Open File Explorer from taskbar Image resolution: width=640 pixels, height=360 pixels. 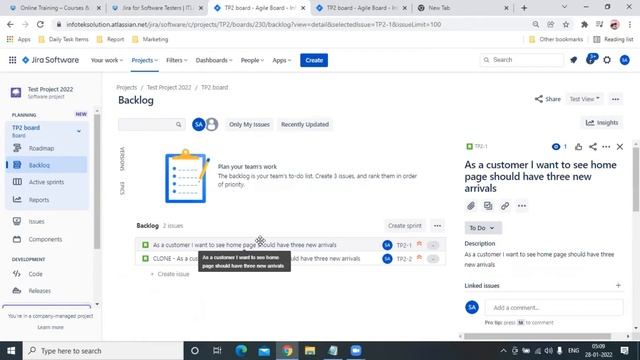[310, 351]
